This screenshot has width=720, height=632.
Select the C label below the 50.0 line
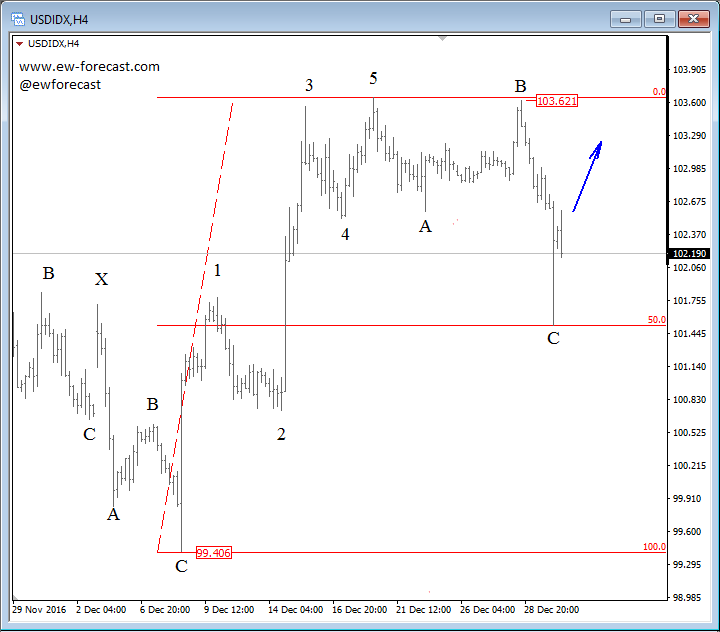(553, 339)
